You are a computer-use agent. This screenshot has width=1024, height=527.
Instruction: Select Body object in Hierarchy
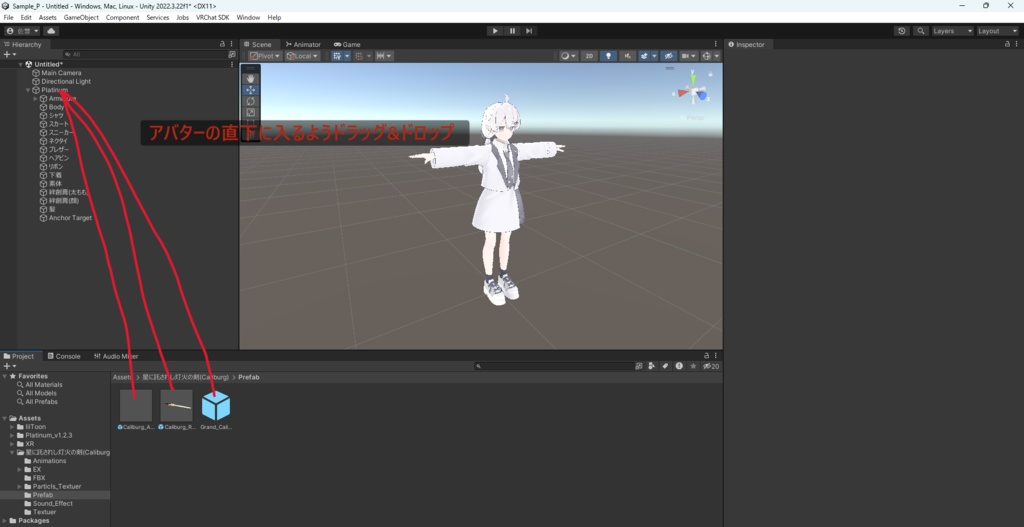pyautogui.click(x=52, y=107)
